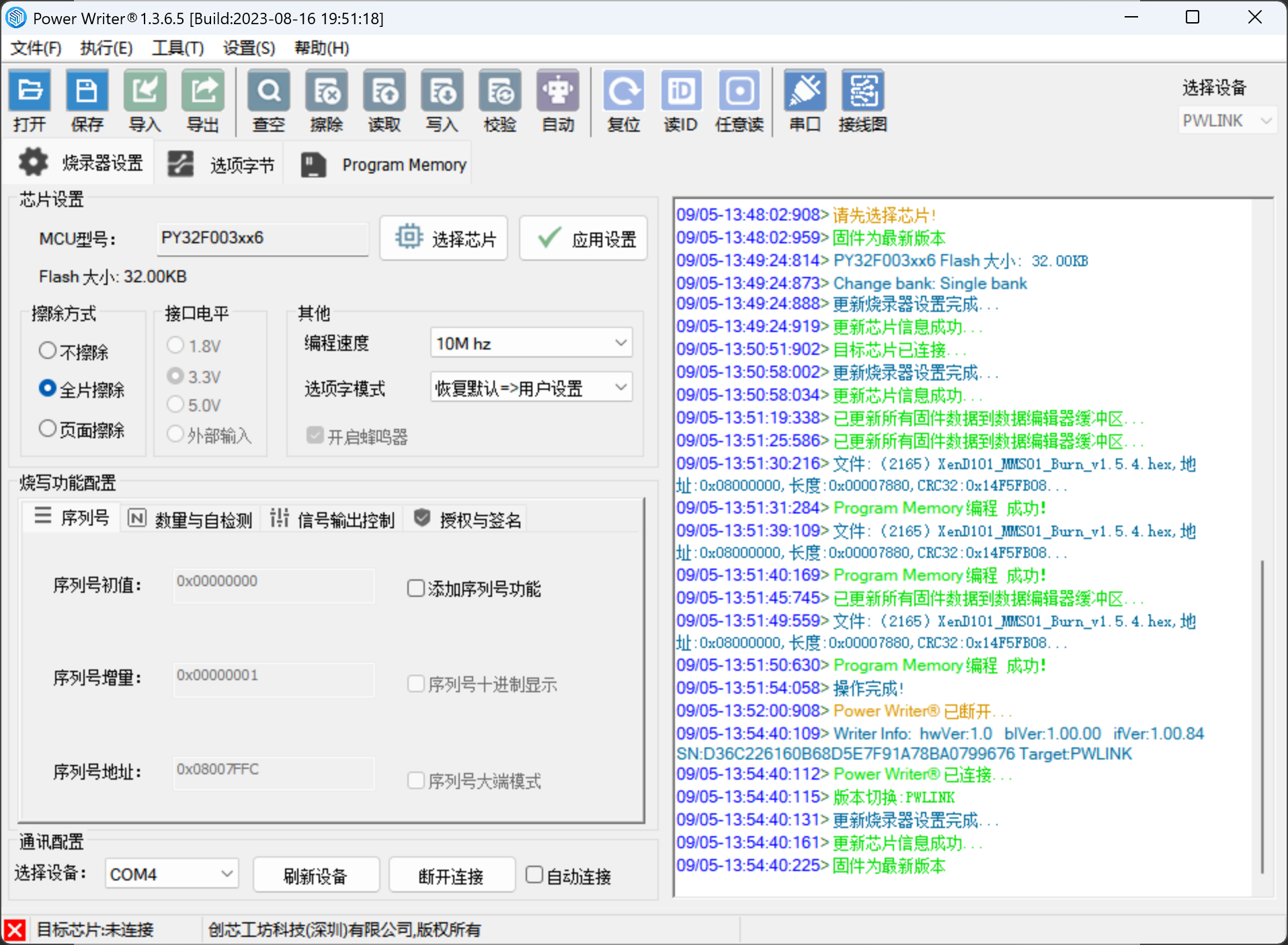Screen dimensions: 1288x945
Task: Select the 不擦除 erase option
Action: [x=73, y=352]
